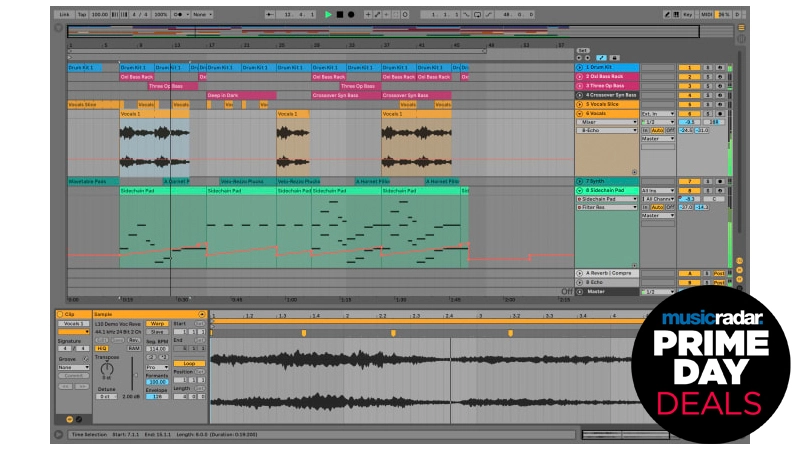This screenshot has width=800, height=450.
Task: Open the 8-Echo automation control chooser
Action: tap(607, 130)
